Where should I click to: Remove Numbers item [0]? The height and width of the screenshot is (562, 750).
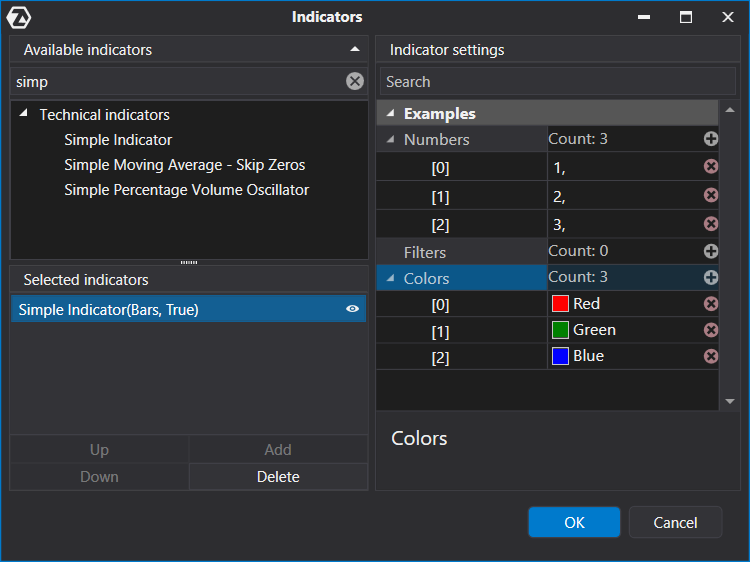[x=710, y=166]
